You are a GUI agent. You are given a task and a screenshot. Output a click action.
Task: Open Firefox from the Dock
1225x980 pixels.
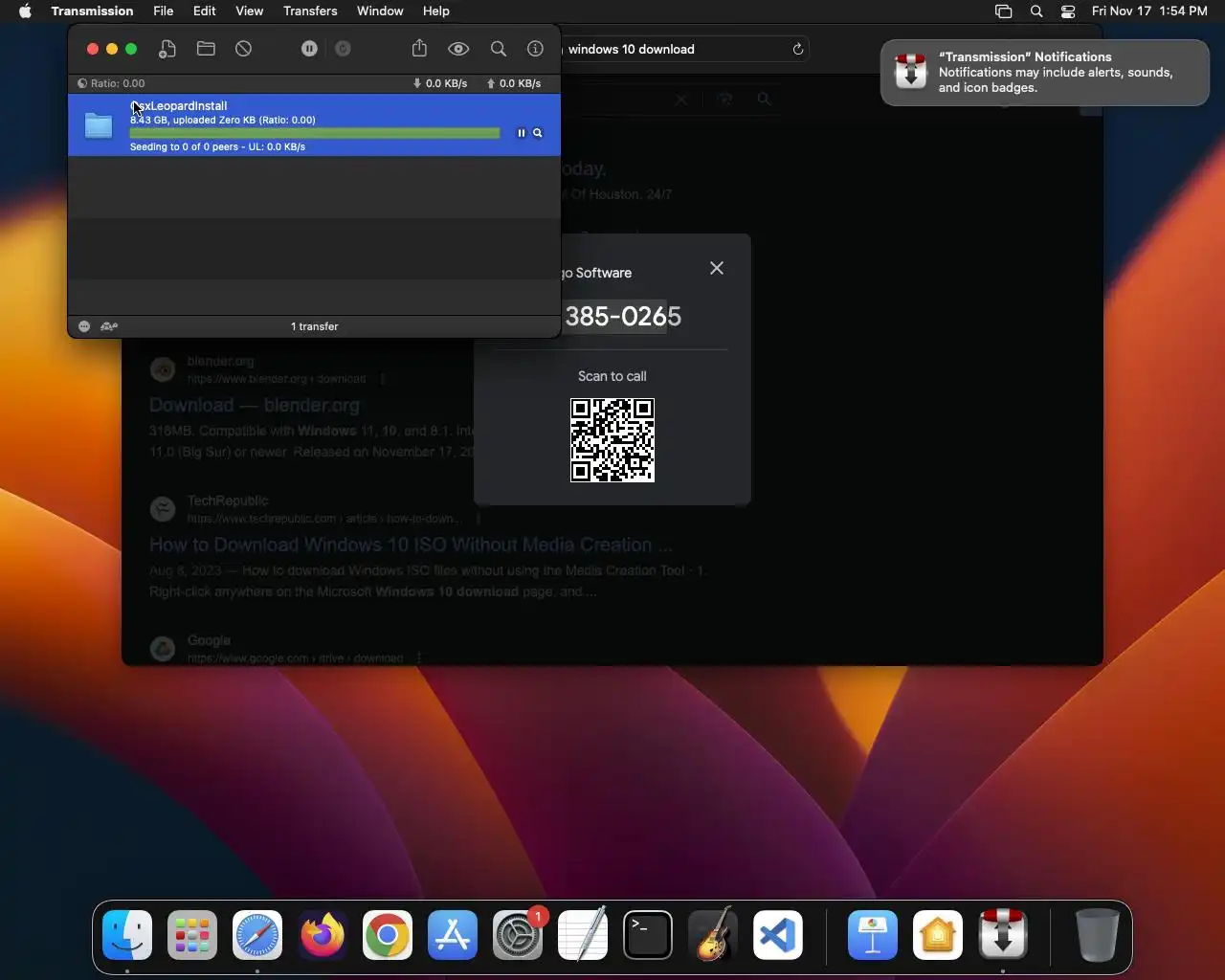pos(323,935)
